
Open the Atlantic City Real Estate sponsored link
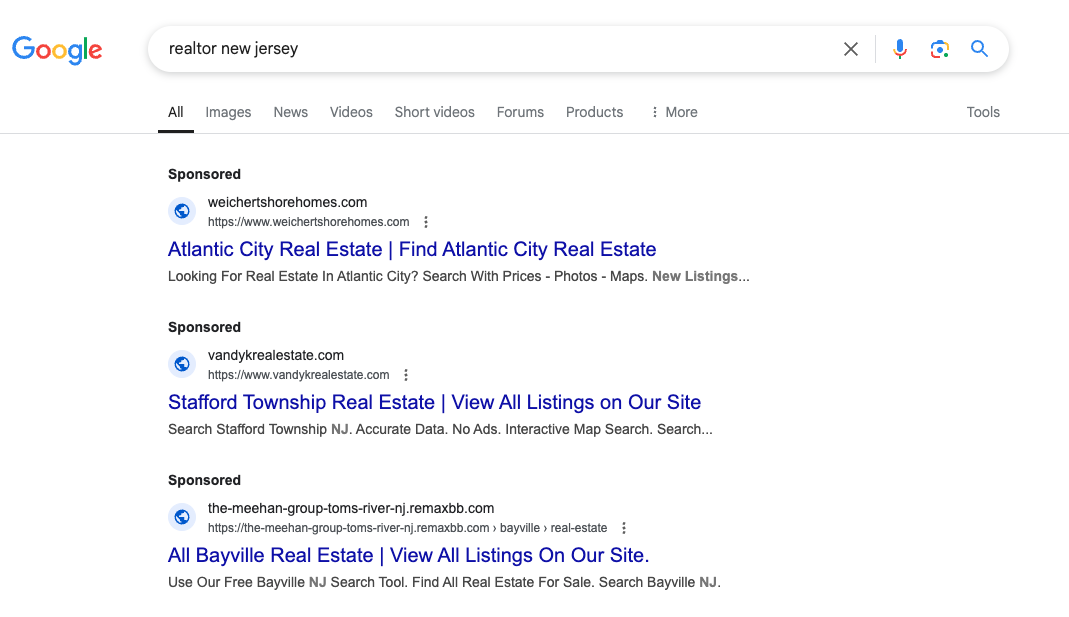point(411,249)
